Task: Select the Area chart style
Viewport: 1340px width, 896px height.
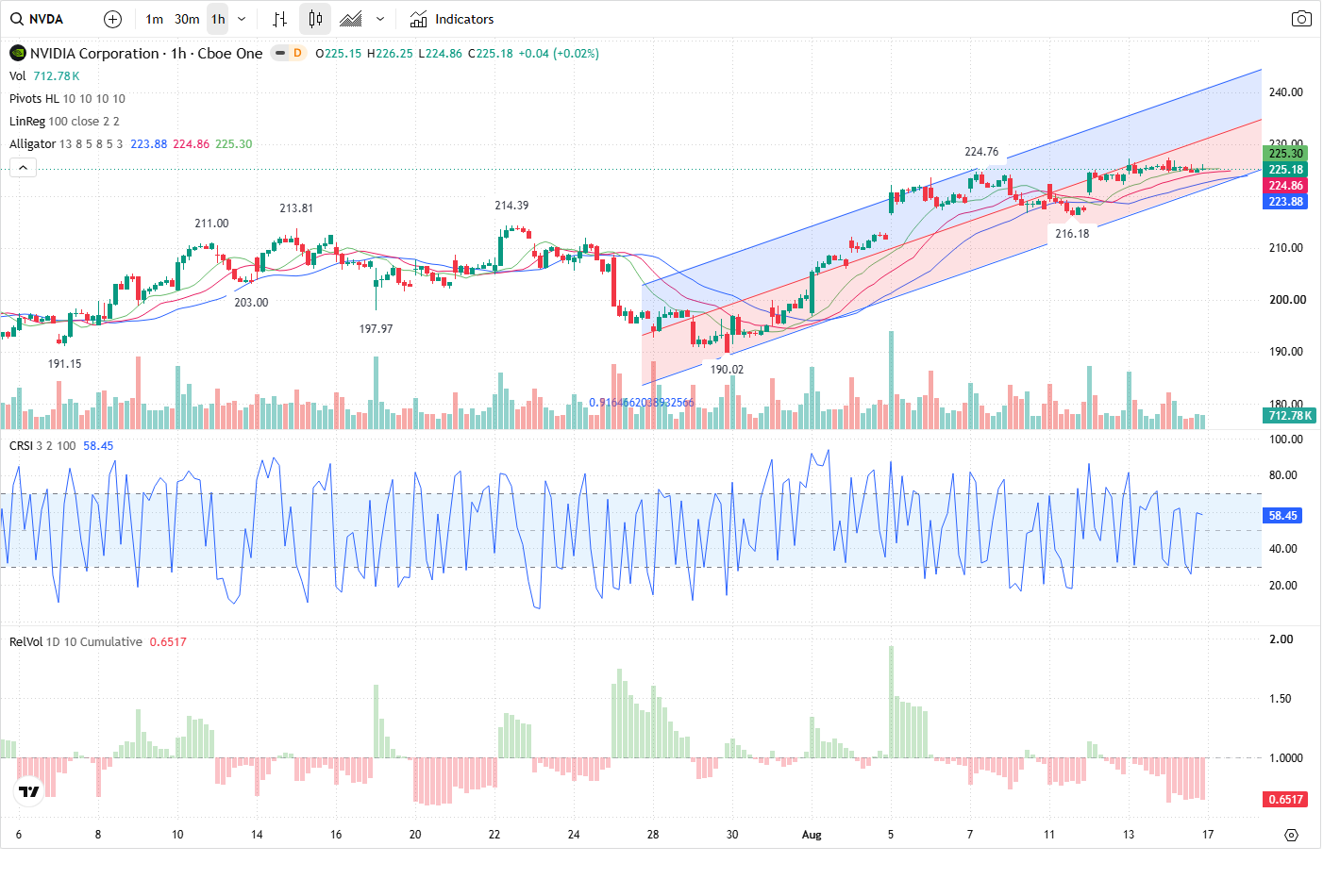Action: 351,19
